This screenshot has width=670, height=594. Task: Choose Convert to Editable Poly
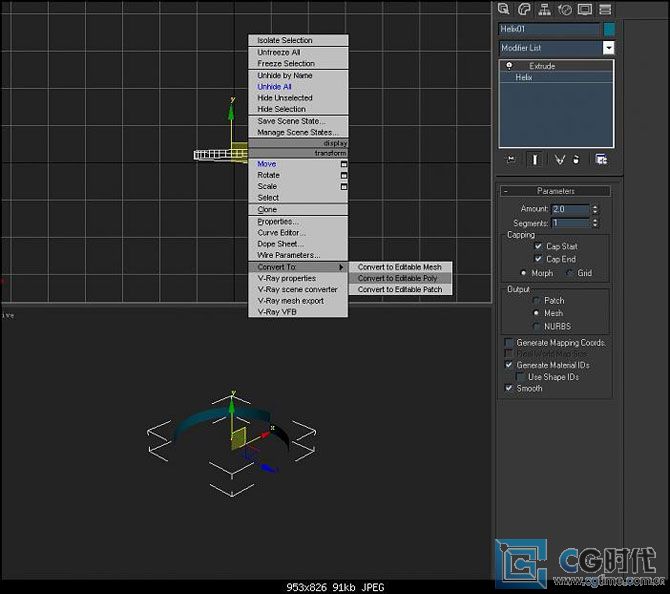coord(400,278)
